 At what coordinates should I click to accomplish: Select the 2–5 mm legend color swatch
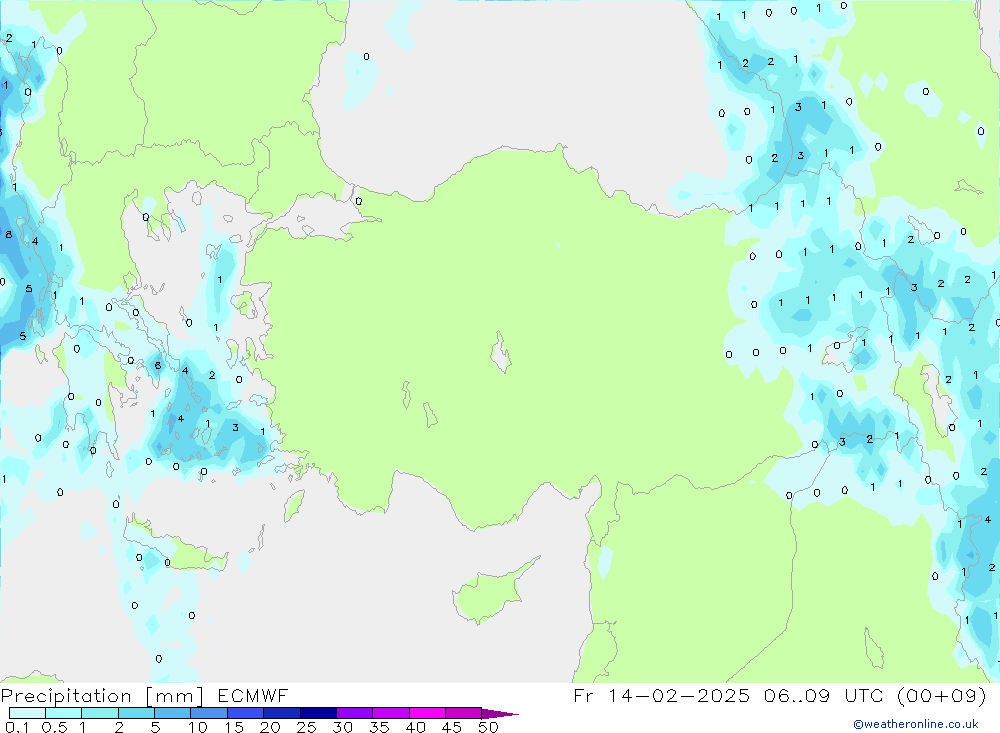pyautogui.click(x=136, y=713)
